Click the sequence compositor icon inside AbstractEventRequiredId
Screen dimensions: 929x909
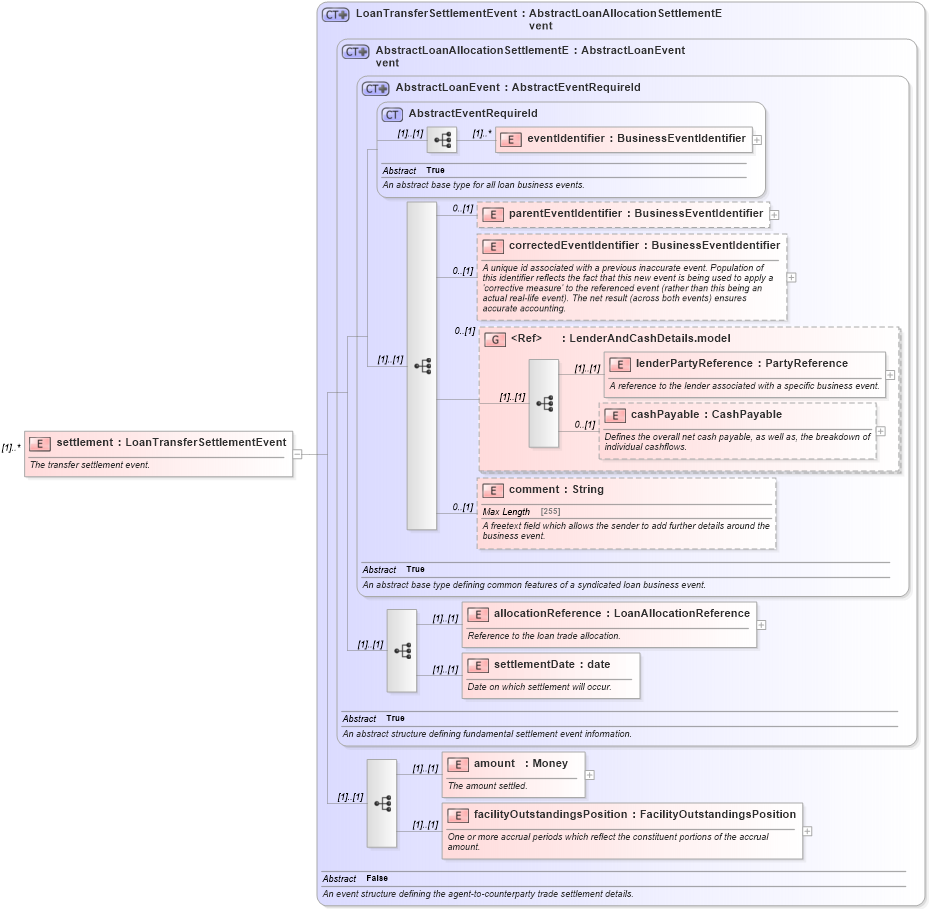tap(440, 140)
